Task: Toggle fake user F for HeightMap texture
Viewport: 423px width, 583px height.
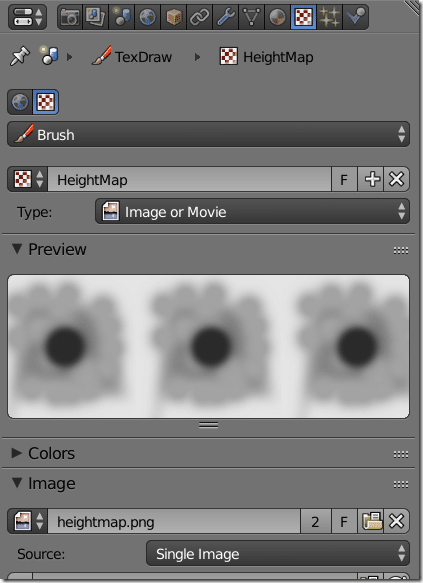Action: [344, 180]
